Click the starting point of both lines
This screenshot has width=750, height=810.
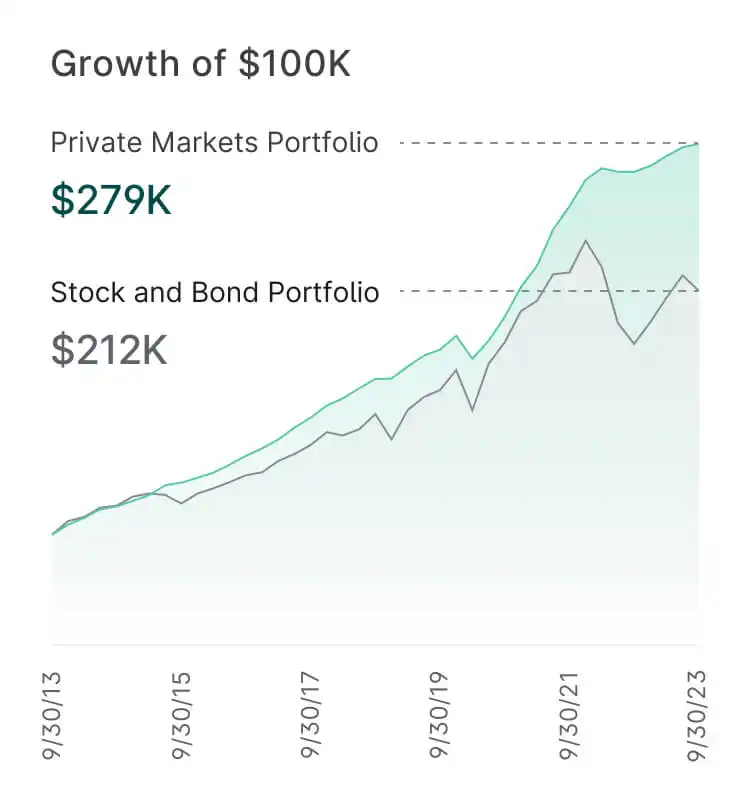[x=53, y=535]
